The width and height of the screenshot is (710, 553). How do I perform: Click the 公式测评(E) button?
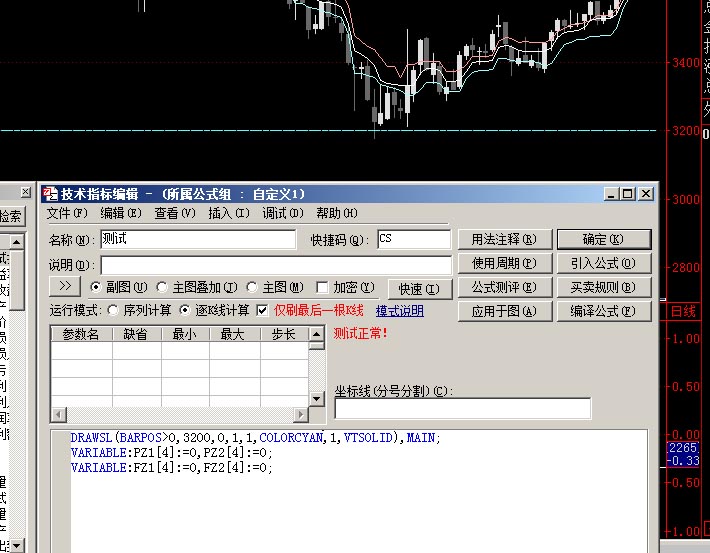click(504, 287)
